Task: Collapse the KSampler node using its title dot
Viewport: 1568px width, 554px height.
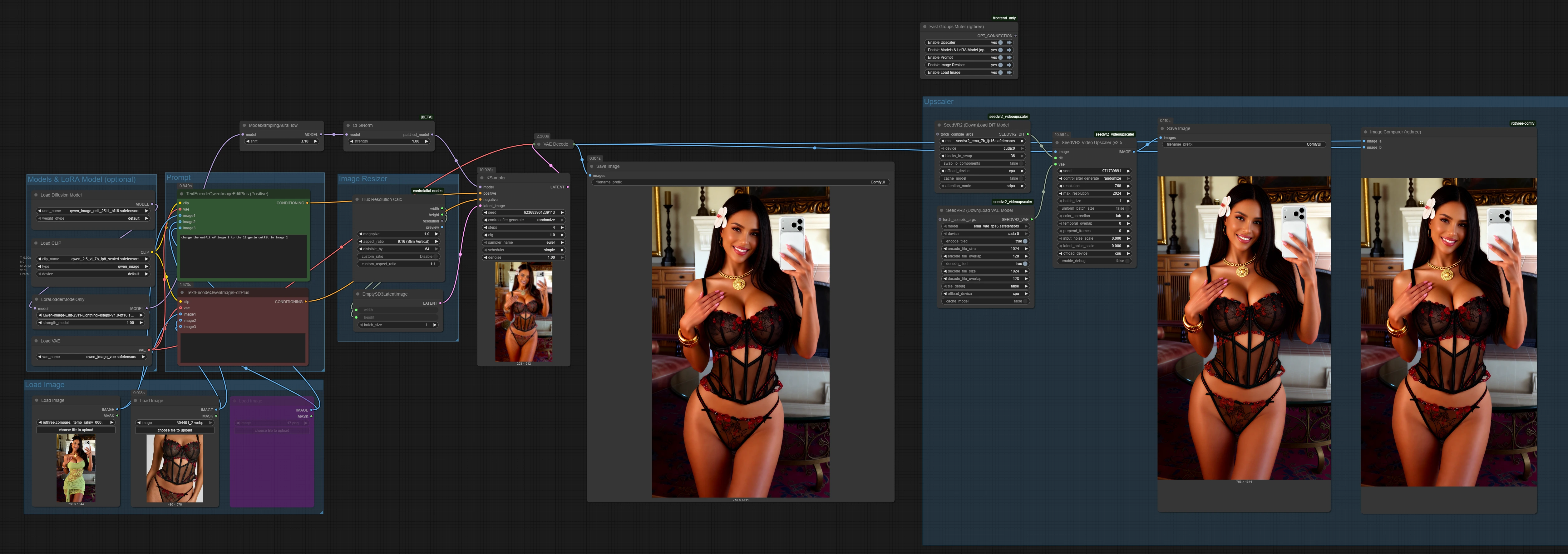Action: [482, 178]
